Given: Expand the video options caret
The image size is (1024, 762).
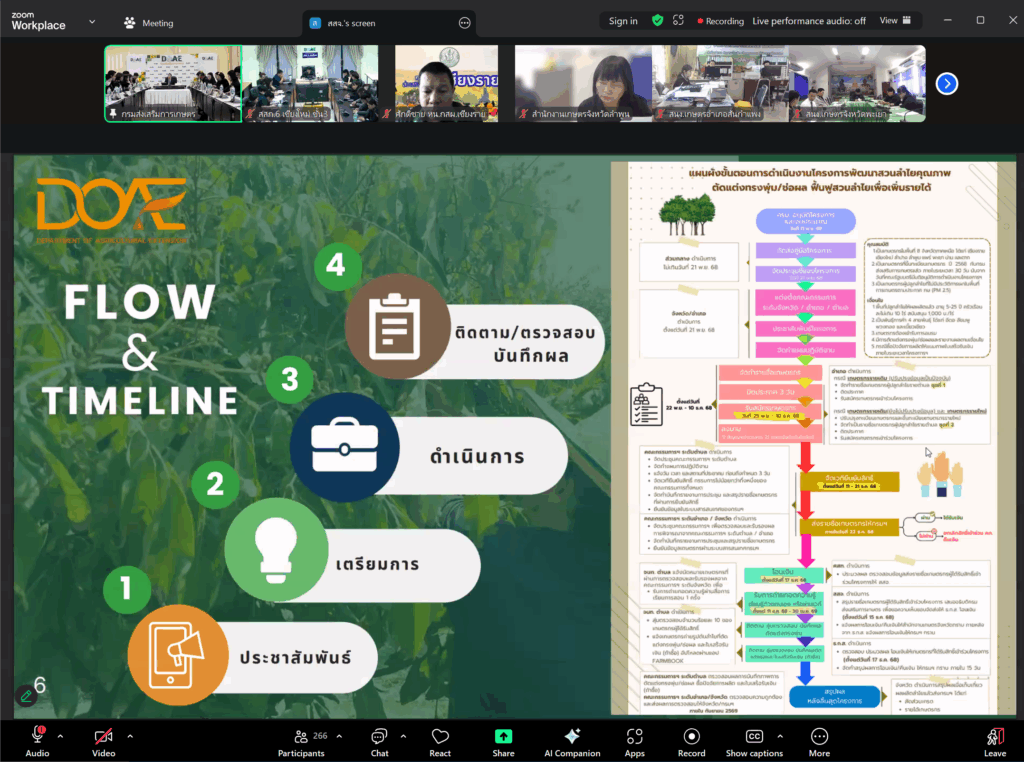Looking at the screenshot, I should [129, 736].
